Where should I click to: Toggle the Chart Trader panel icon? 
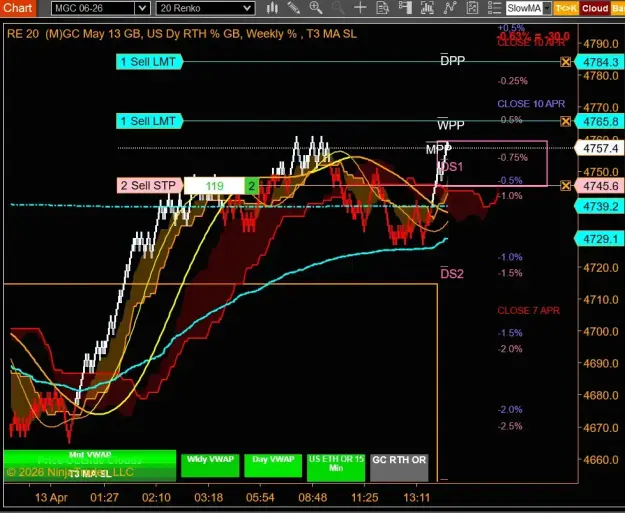(405, 8)
